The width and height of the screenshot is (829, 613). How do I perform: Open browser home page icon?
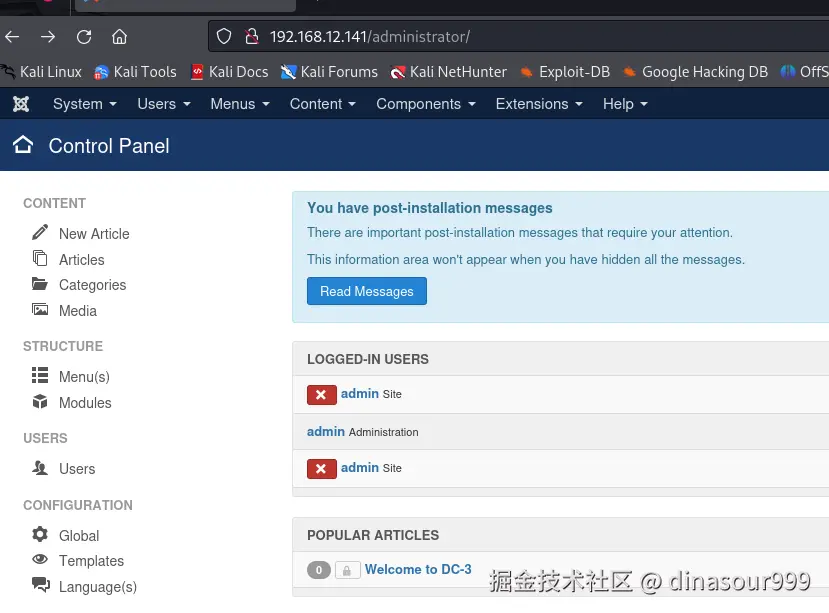coord(119,36)
